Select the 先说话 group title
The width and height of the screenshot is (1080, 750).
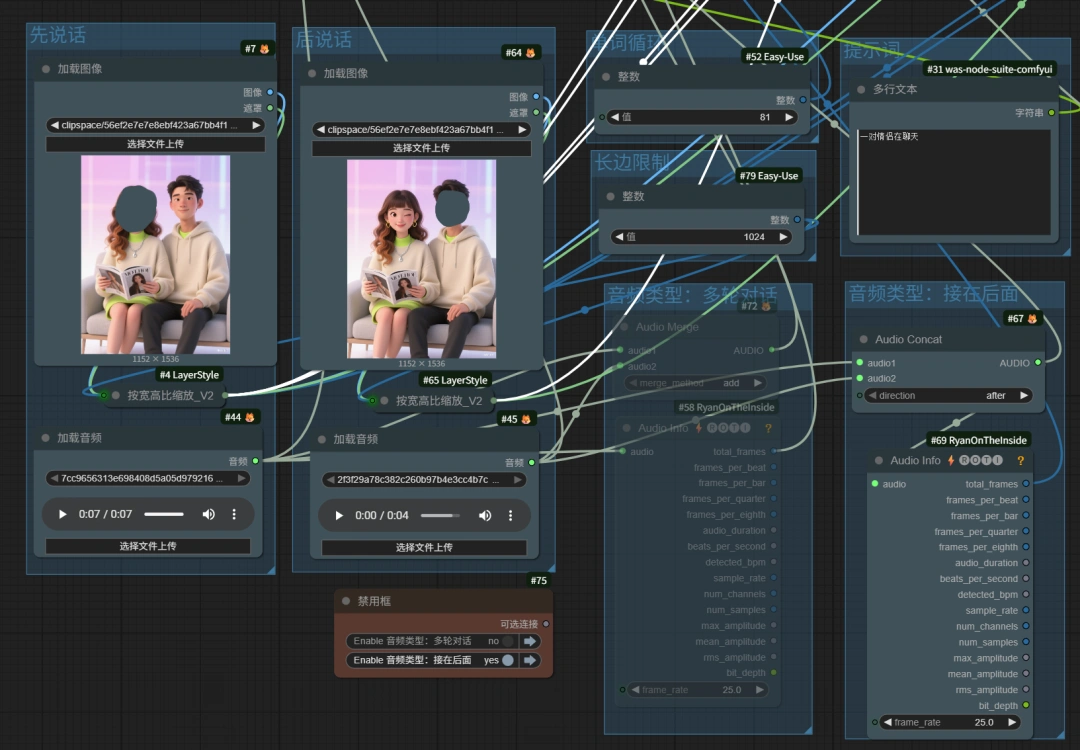click(x=58, y=35)
